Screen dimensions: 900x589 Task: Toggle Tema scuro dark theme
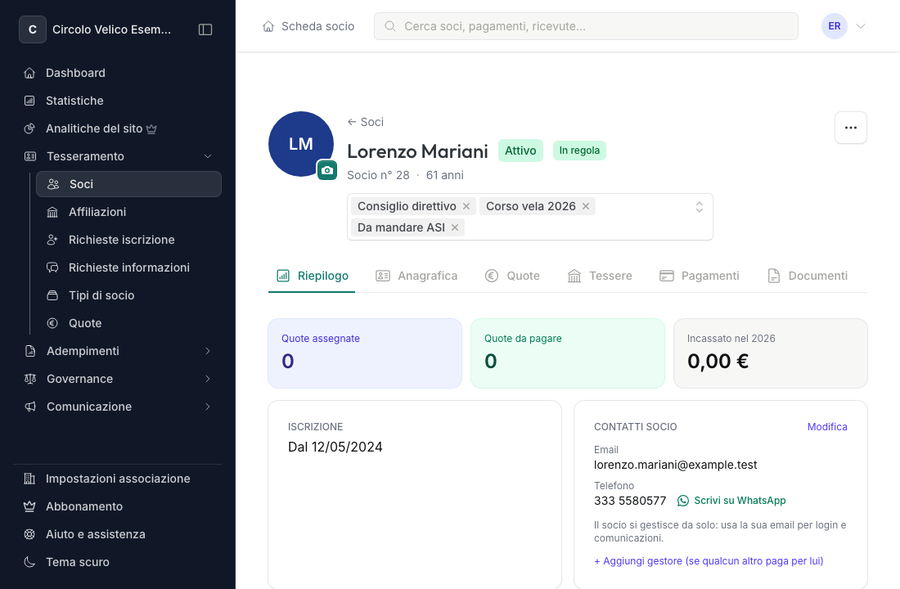pyautogui.click(x=118, y=562)
